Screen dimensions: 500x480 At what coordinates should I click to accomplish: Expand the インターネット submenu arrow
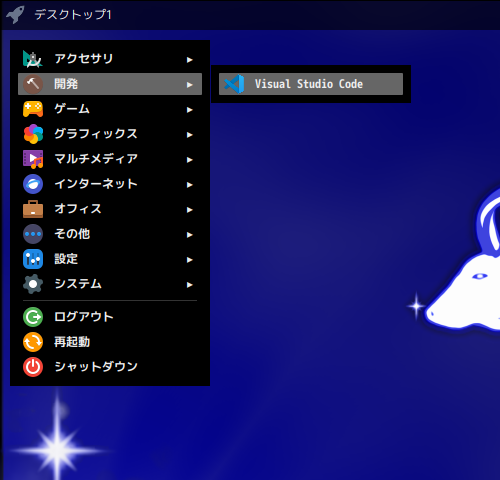tap(190, 185)
